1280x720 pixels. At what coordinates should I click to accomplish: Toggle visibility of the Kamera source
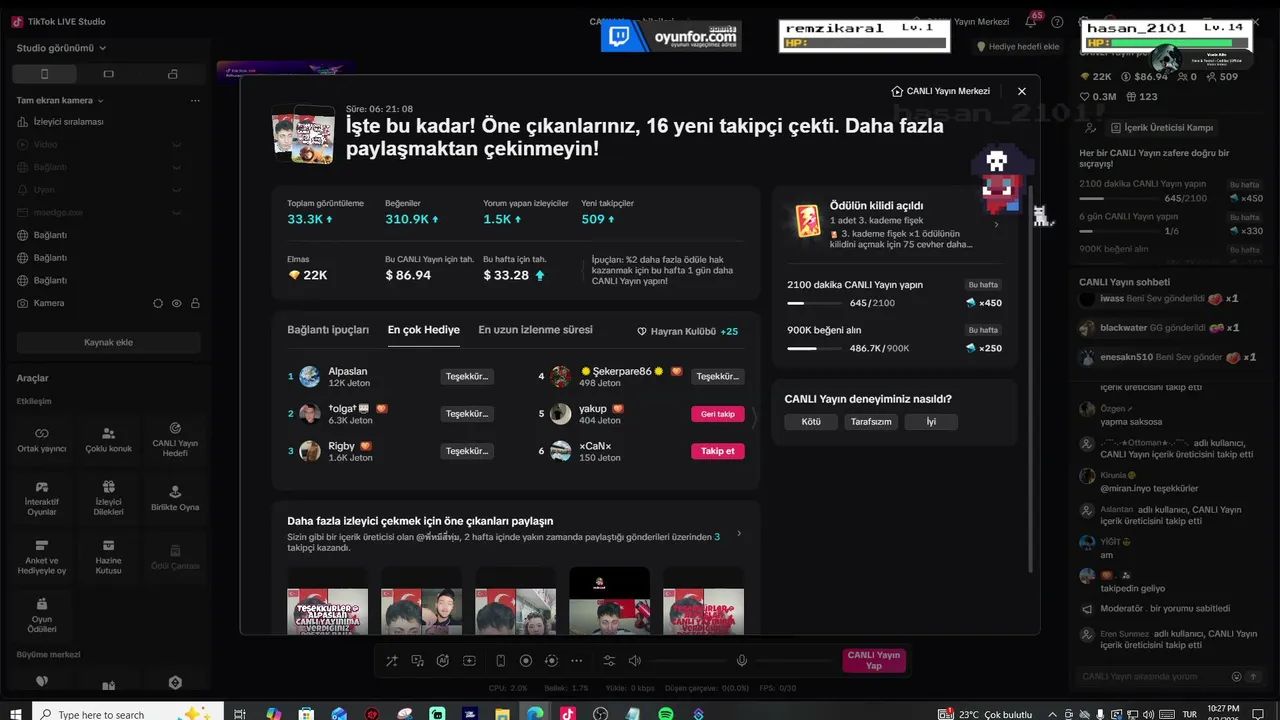coord(177,303)
